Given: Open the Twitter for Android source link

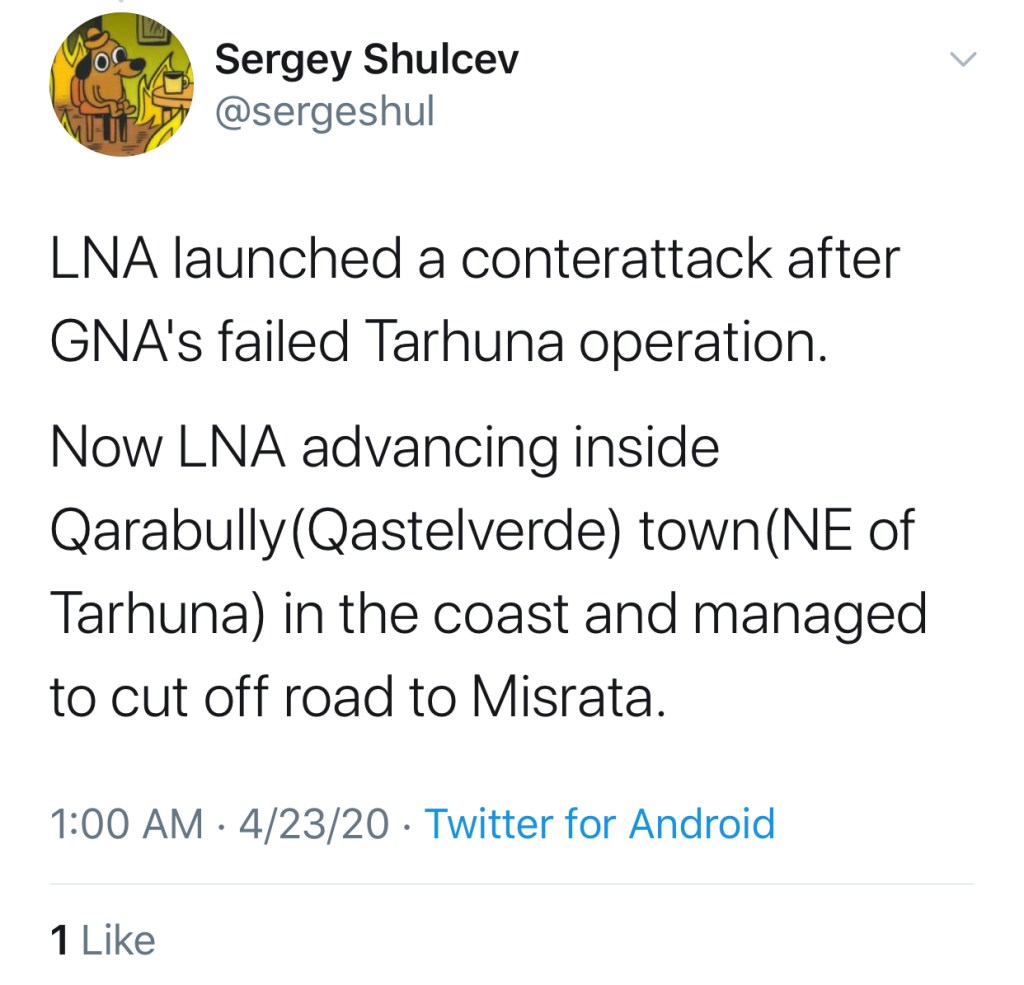Looking at the screenshot, I should point(600,824).
